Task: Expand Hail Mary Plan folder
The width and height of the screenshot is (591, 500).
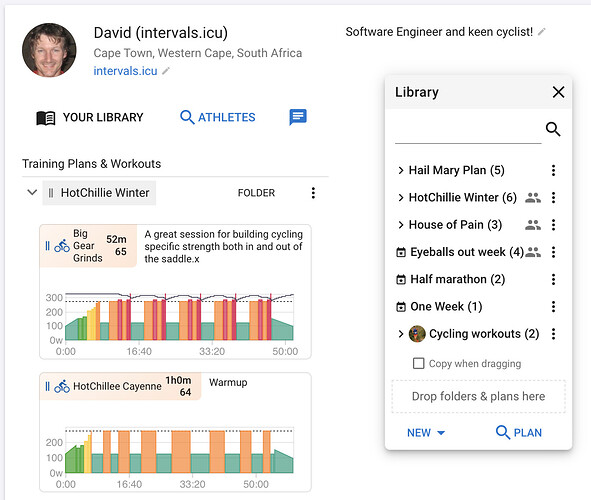Action: 401,170
